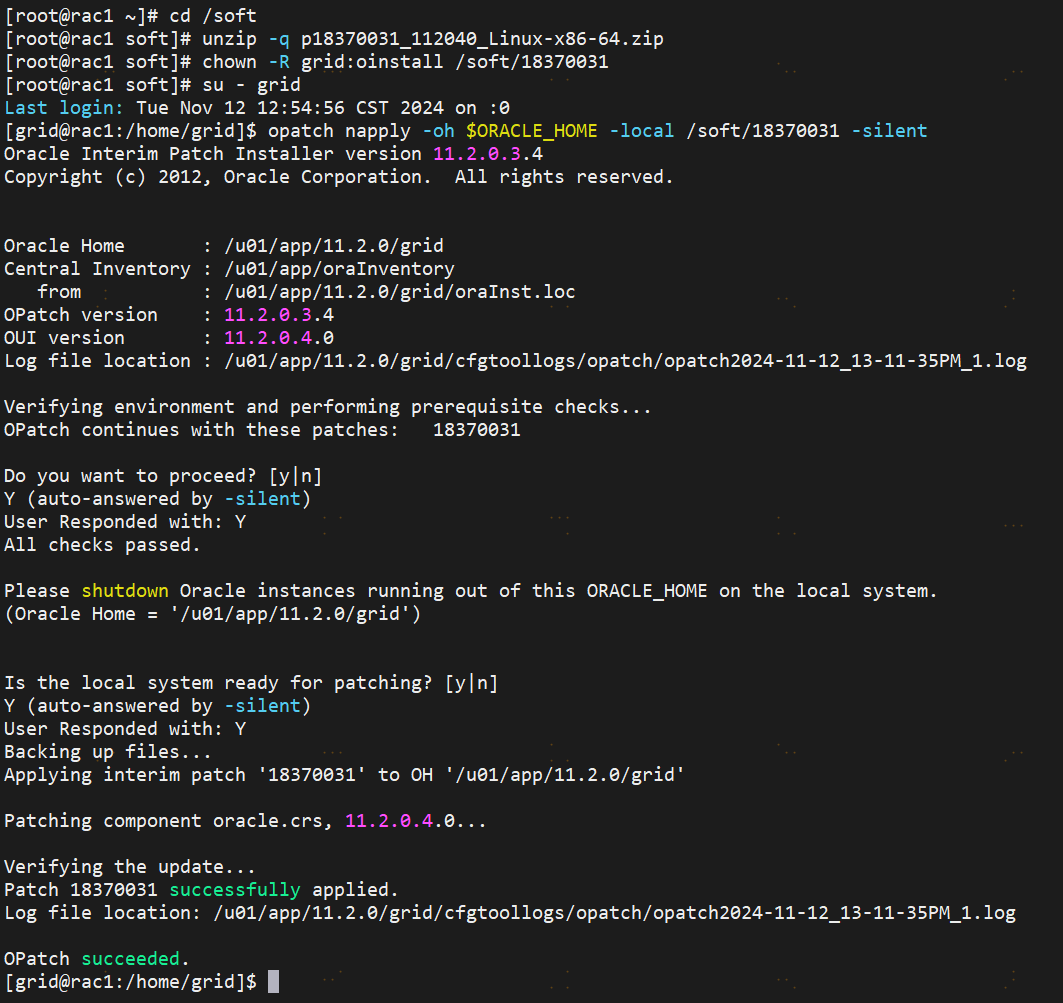Click the 'OPatch succeeded.' message

[97, 959]
